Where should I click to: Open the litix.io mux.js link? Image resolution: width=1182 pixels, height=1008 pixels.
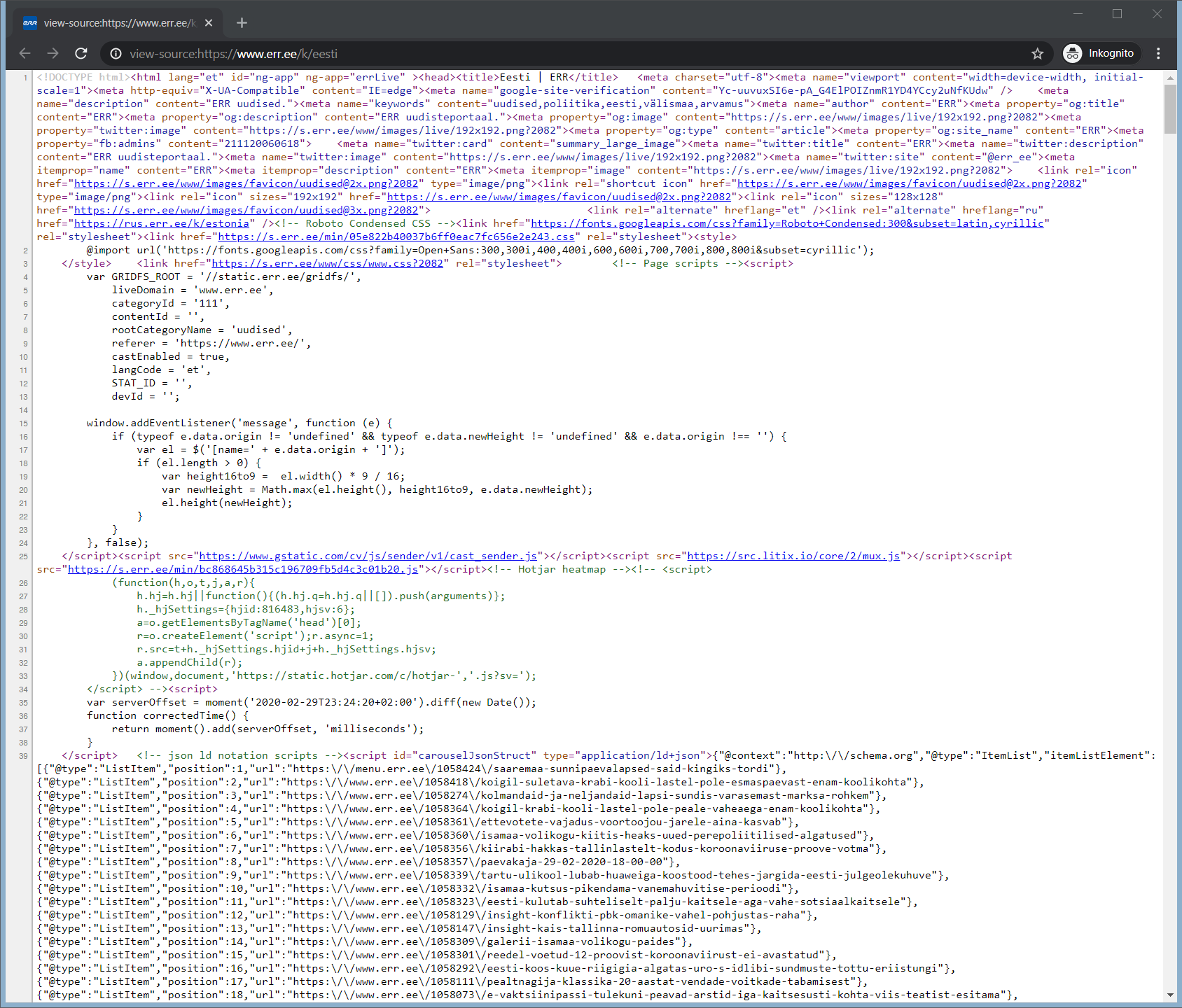[793, 556]
